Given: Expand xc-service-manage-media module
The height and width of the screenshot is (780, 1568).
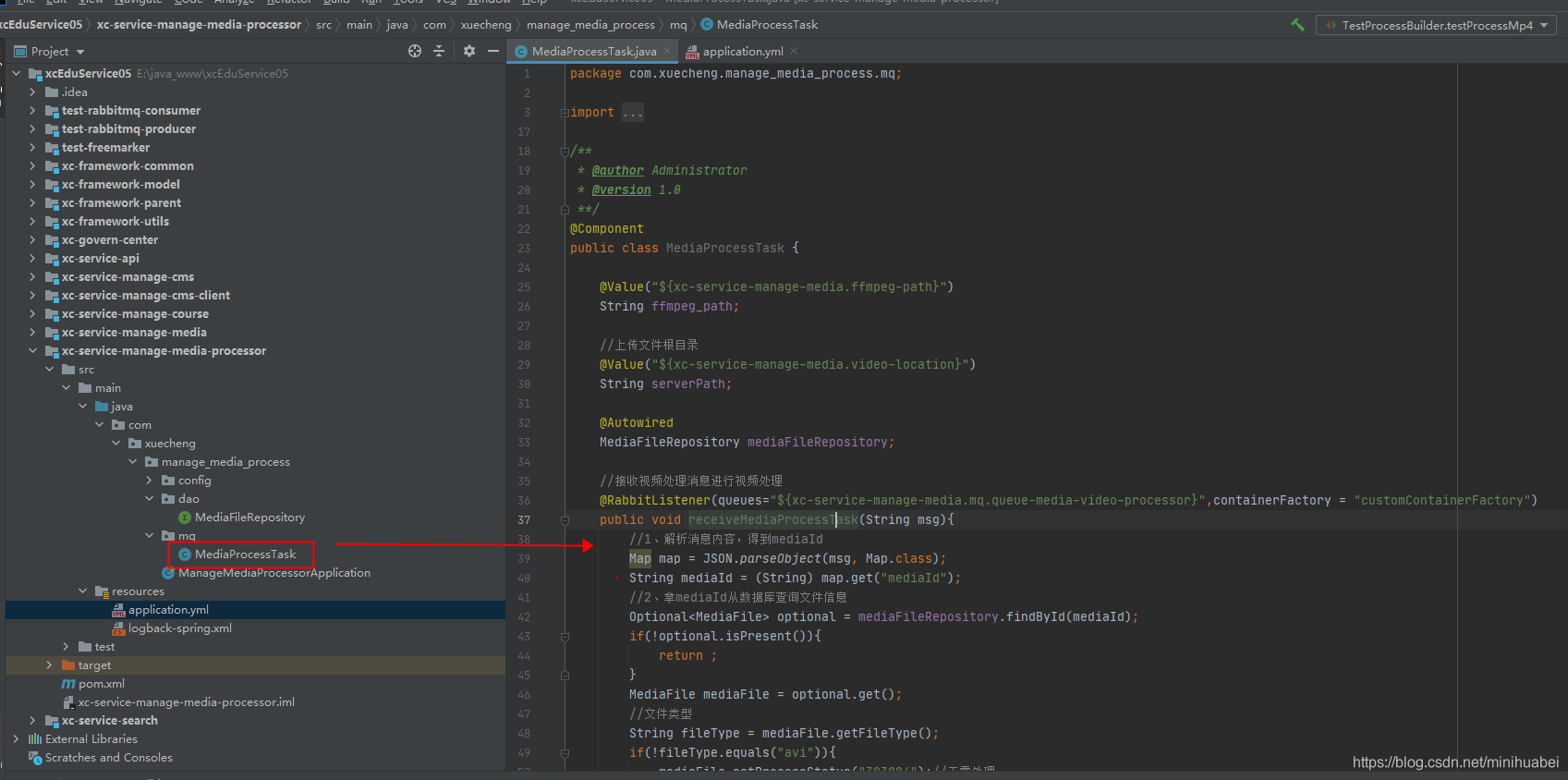Looking at the screenshot, I should tap(32, 332).
